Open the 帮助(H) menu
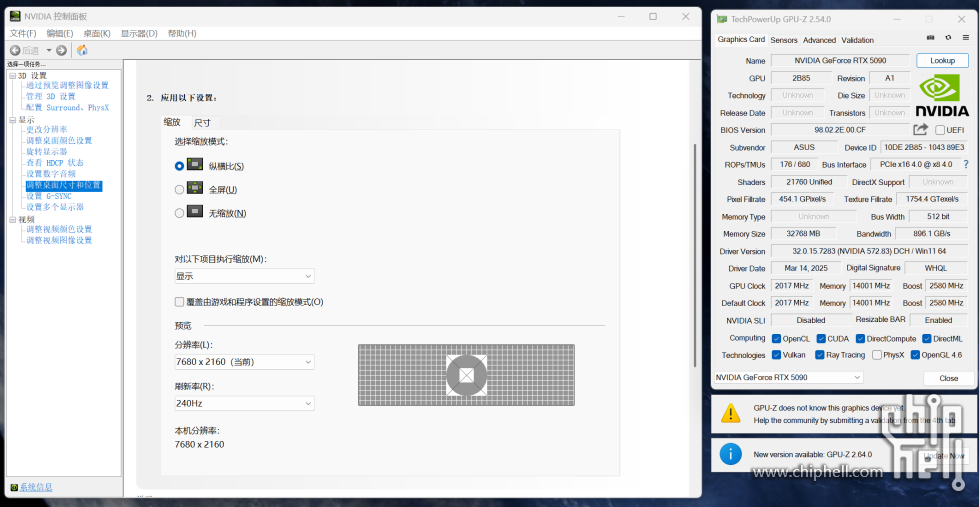This screenshot has height=507, width=979. [182, 33]
